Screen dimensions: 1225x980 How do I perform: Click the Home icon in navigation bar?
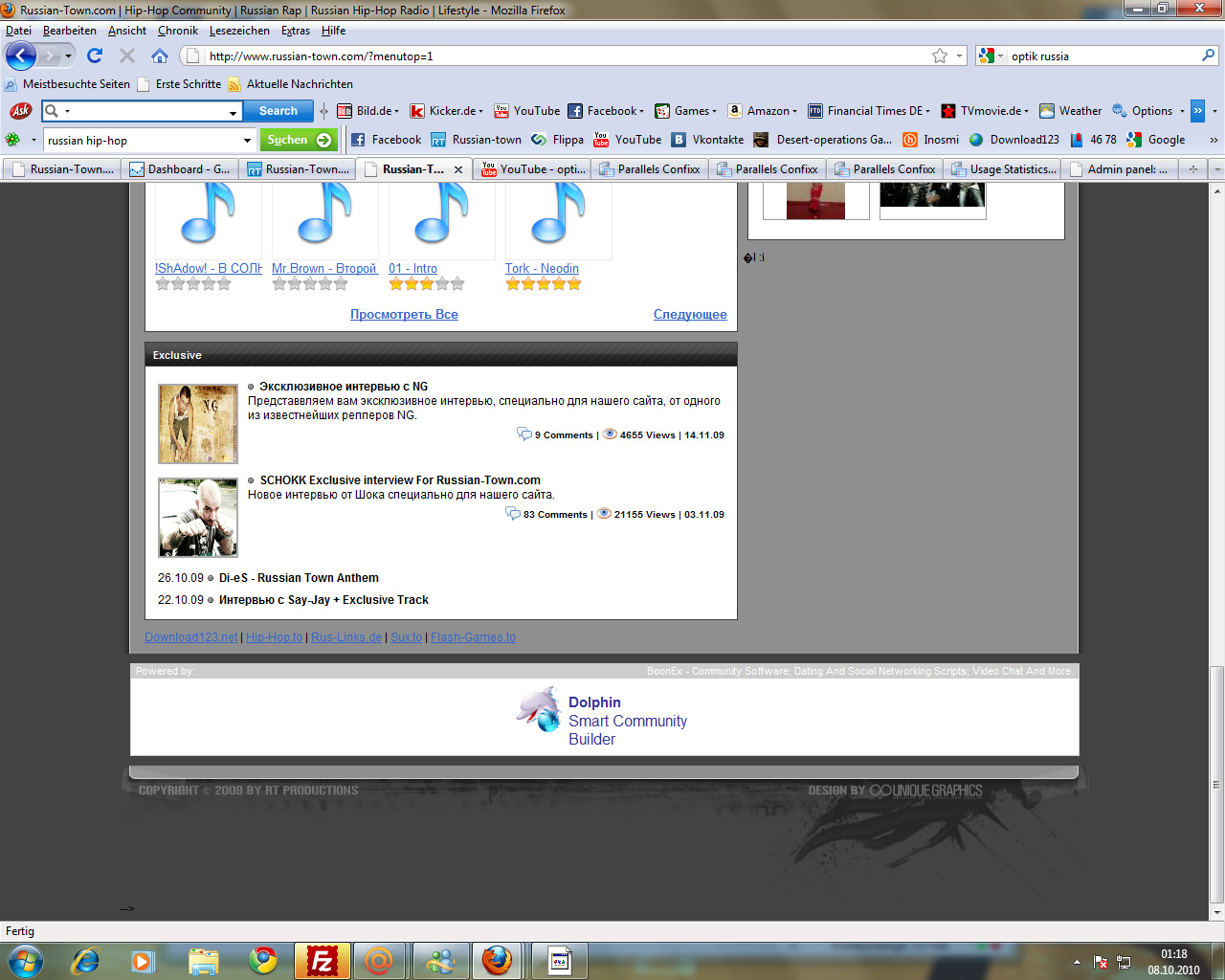[160, 56]
